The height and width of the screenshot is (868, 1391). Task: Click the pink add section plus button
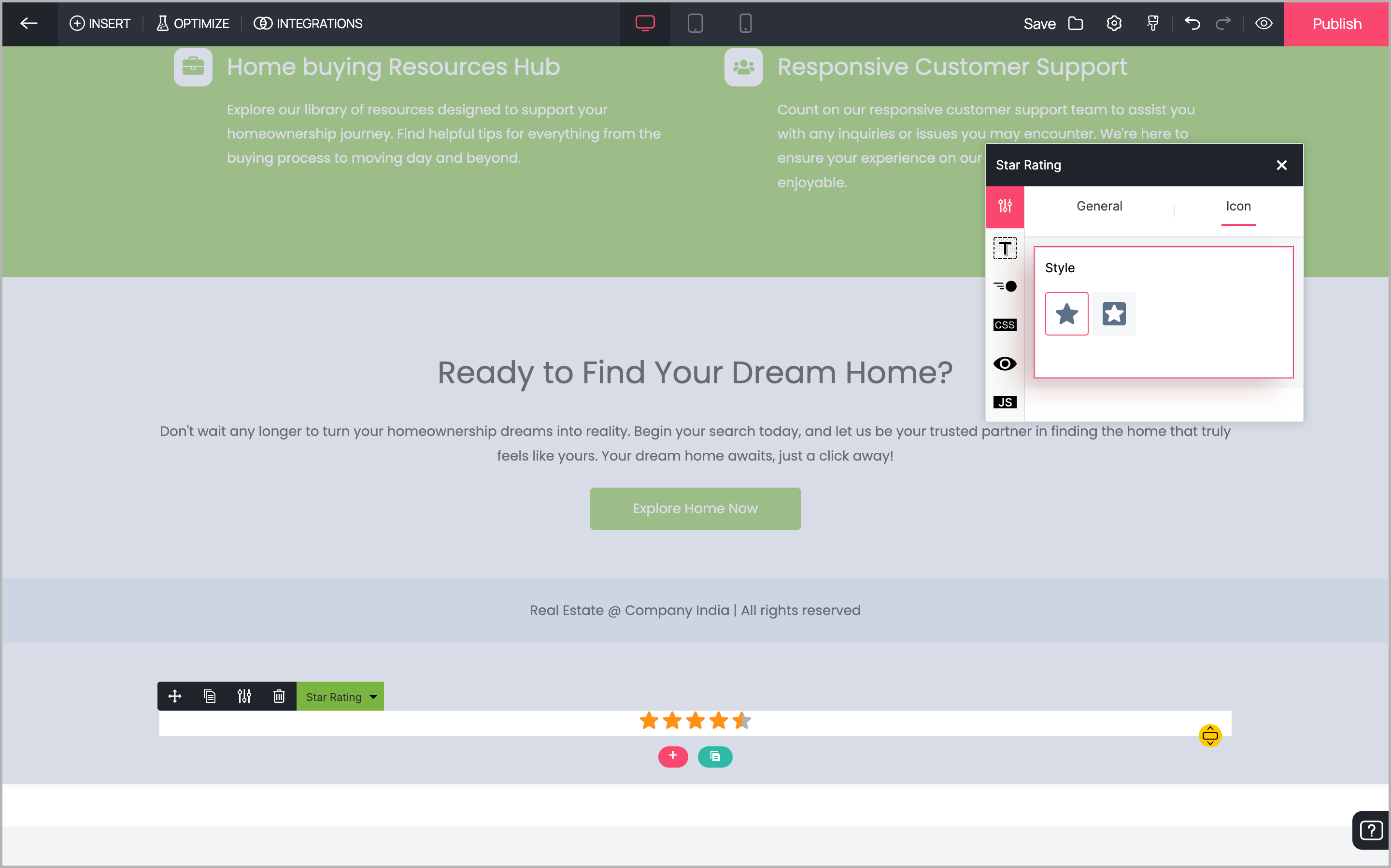coord(672,756)
